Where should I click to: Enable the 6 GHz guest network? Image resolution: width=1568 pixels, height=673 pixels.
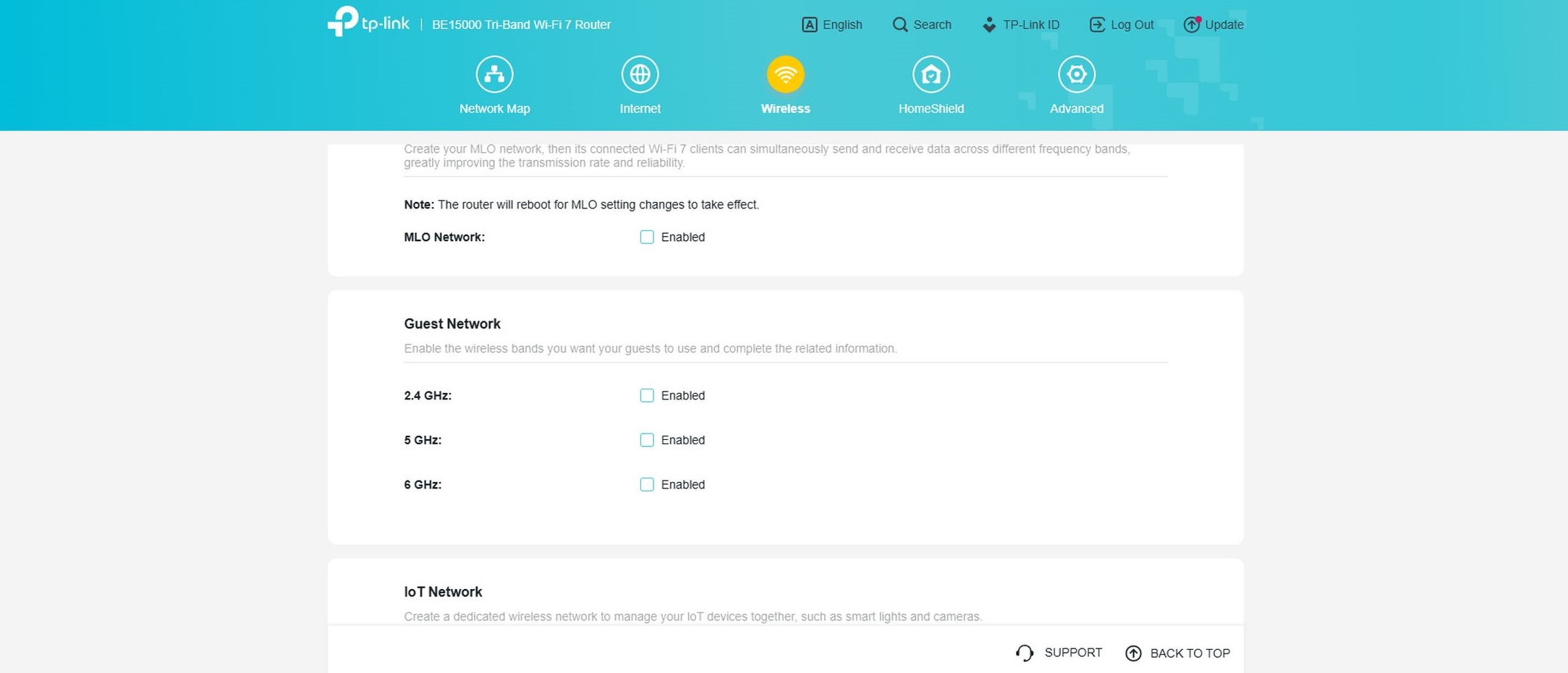tap(647, 485)
